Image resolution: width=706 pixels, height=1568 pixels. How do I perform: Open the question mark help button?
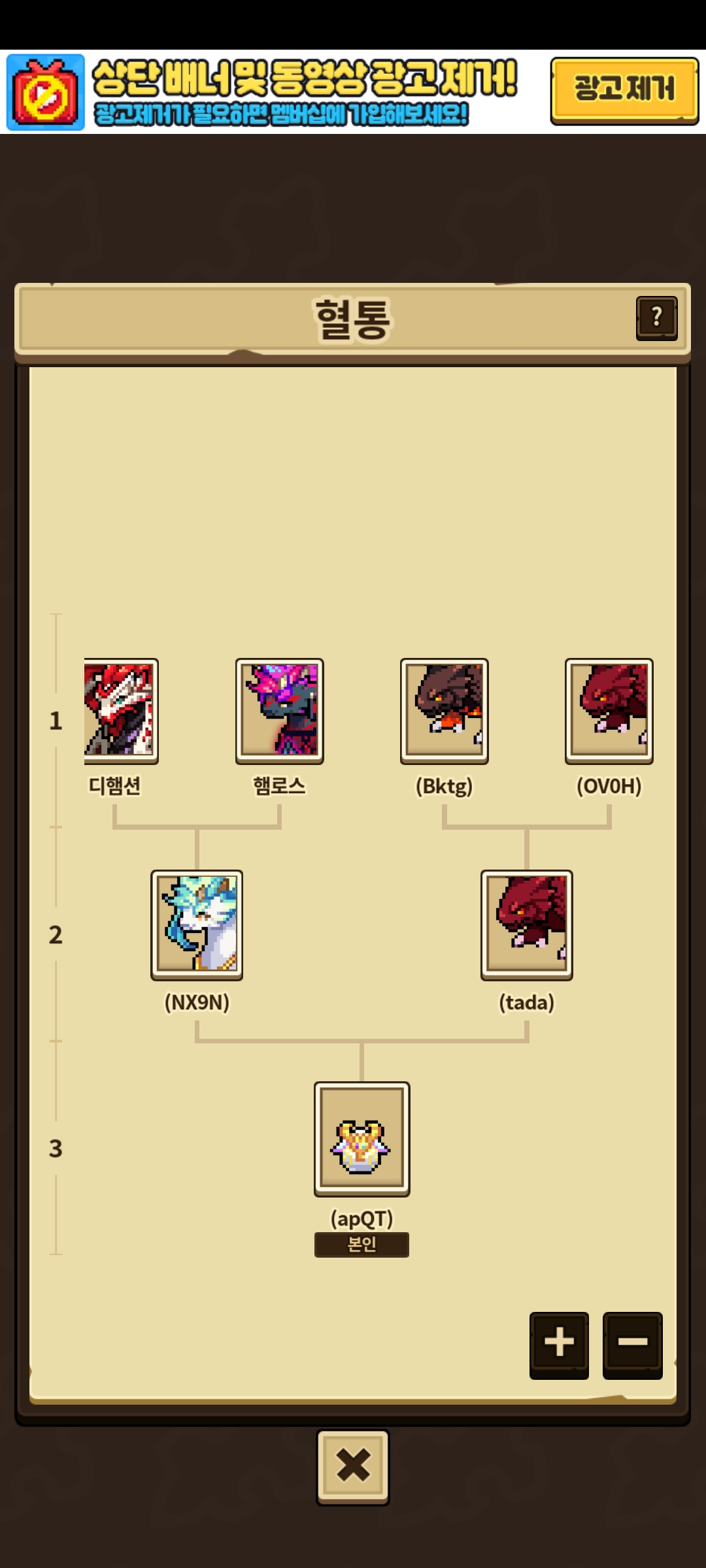coord(656,318)
